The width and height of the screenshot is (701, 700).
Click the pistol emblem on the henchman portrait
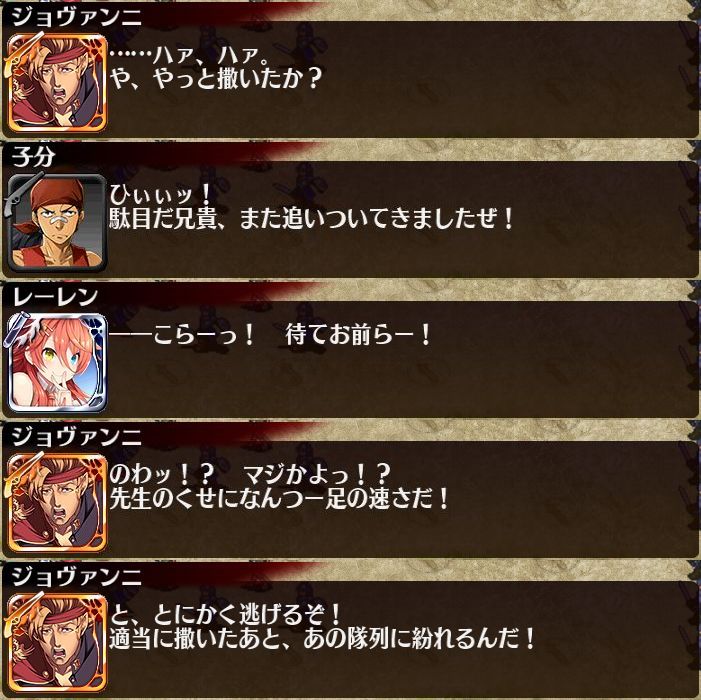(x=17, y=192)
